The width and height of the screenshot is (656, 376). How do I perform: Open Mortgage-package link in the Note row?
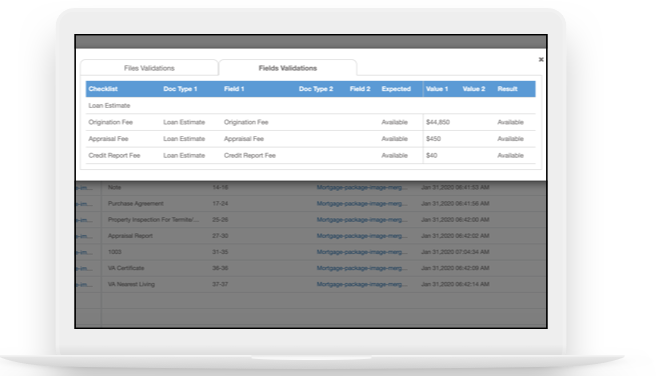tap(361, 187)
